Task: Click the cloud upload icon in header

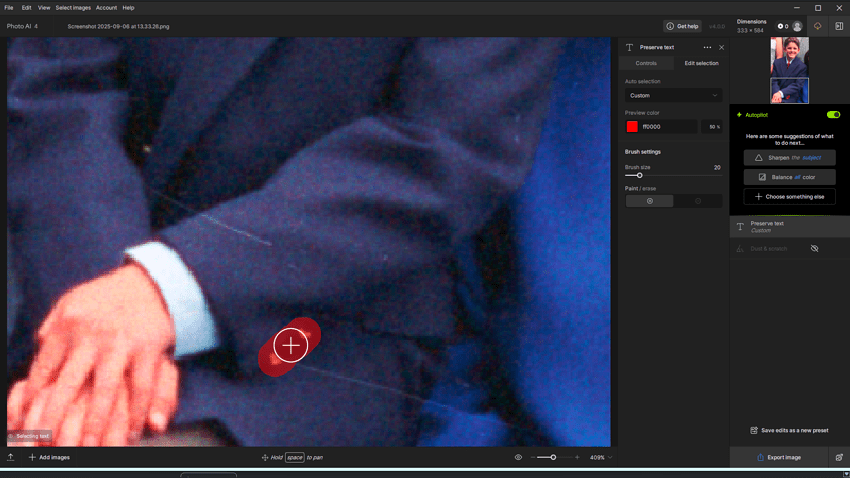Action: click(x=817, y=26)
